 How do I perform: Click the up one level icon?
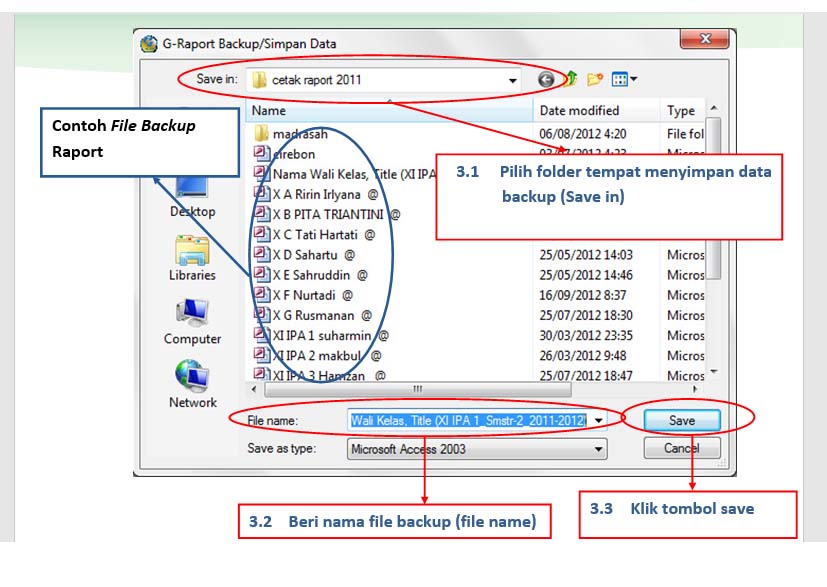click(570, 78)
